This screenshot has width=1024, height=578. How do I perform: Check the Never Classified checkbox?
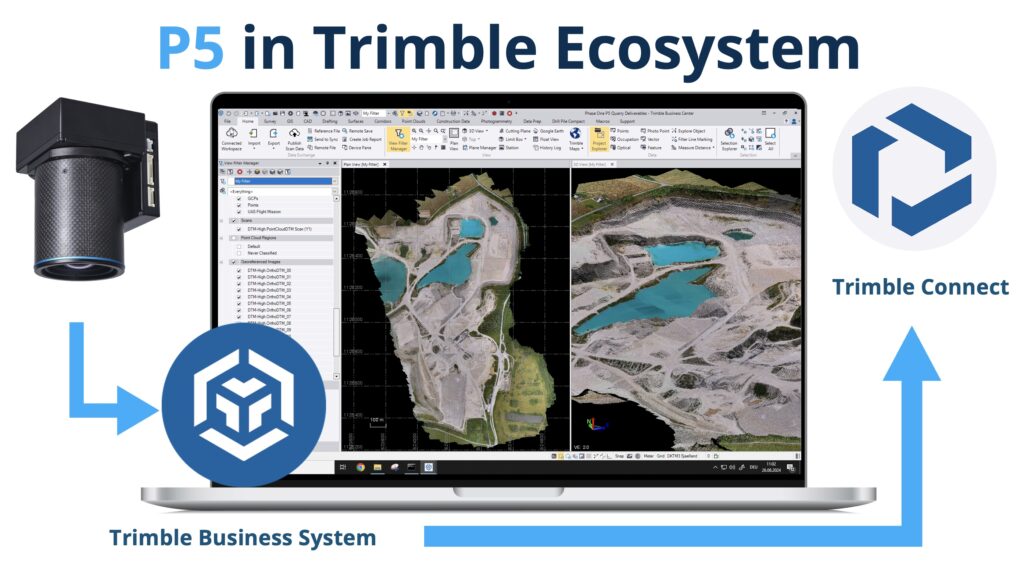coord(239,253)
